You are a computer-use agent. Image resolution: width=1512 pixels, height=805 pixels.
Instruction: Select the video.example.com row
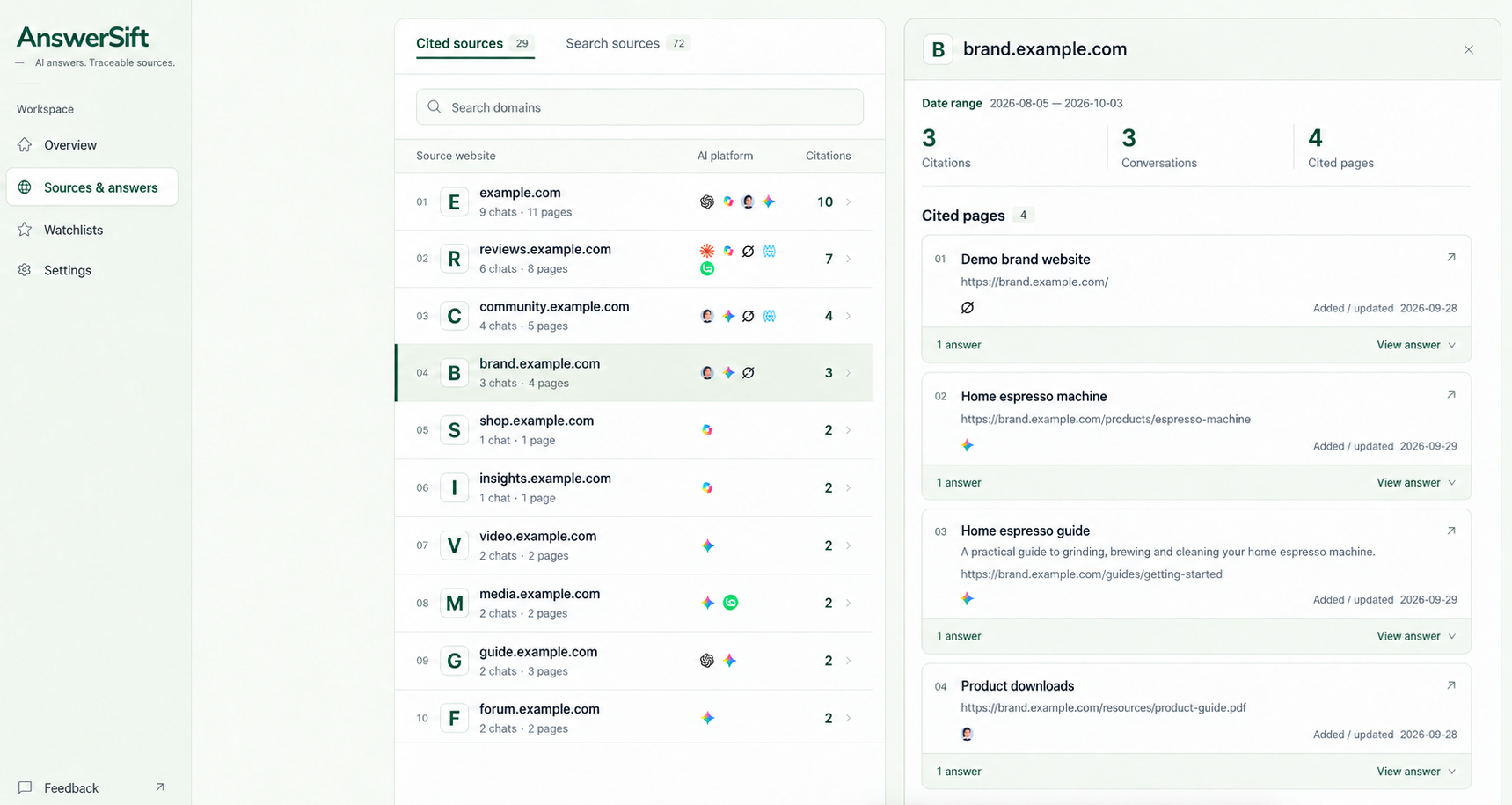click(634, 545)
